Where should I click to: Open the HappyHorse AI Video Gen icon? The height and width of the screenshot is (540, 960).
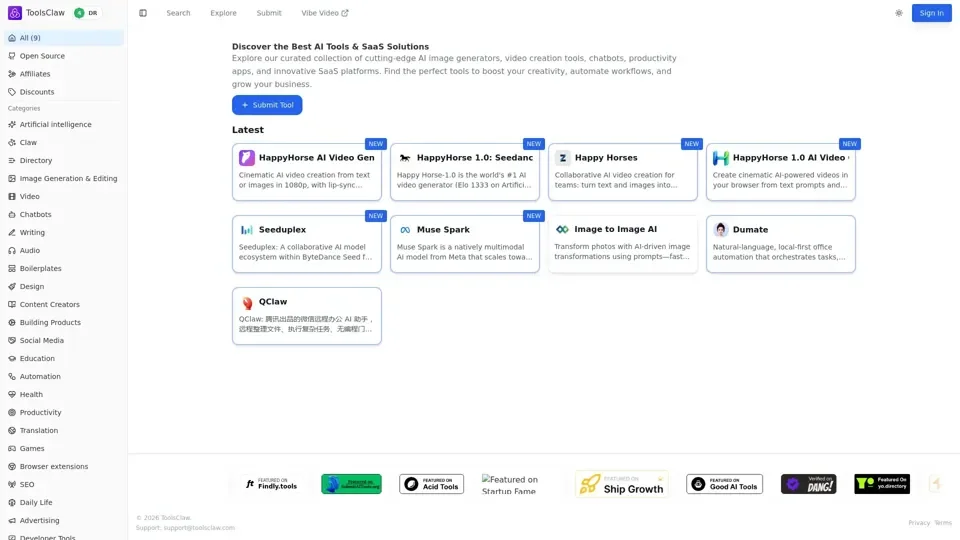247,158
